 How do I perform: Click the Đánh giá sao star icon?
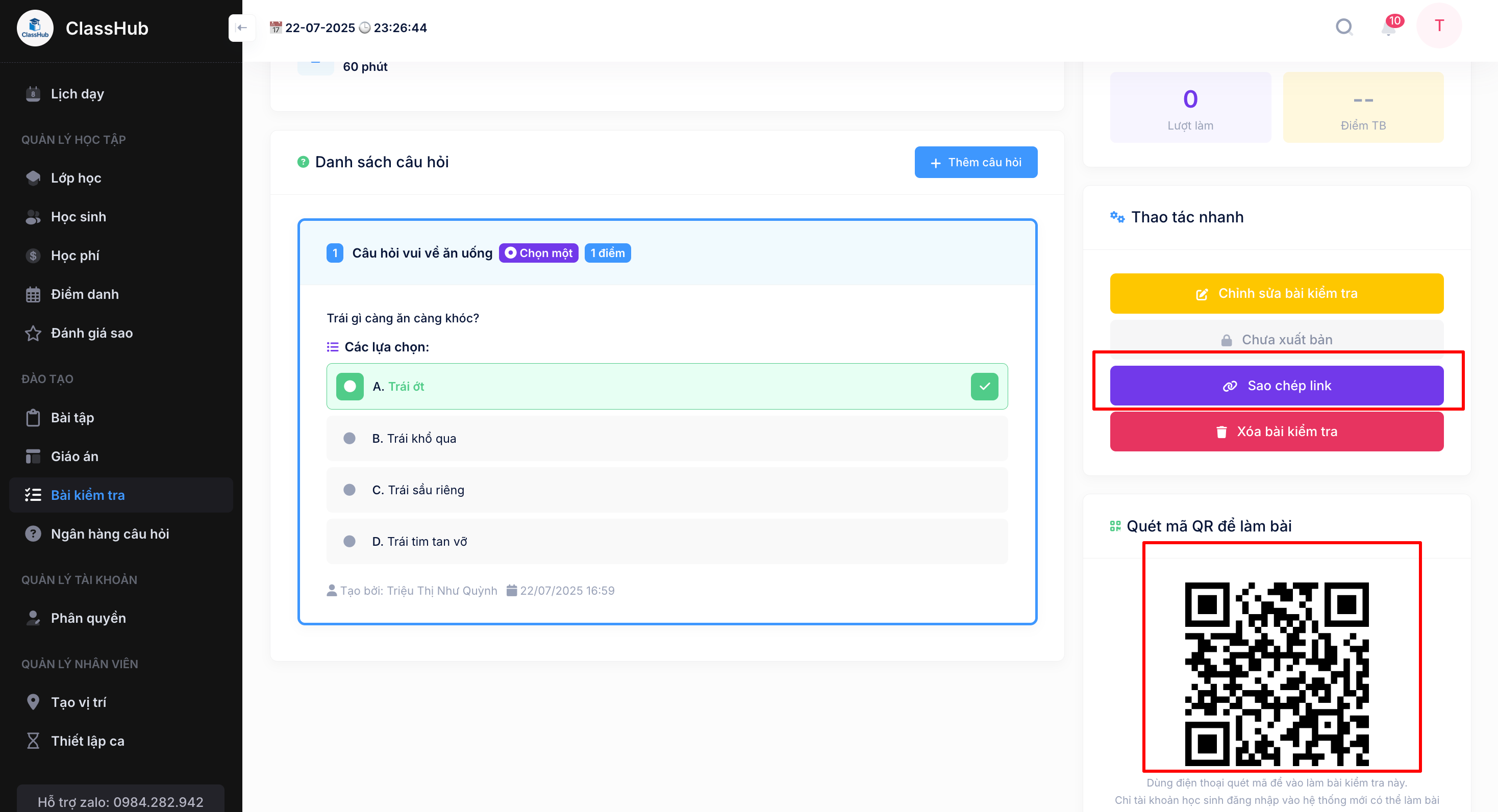[x=33, y=334]
